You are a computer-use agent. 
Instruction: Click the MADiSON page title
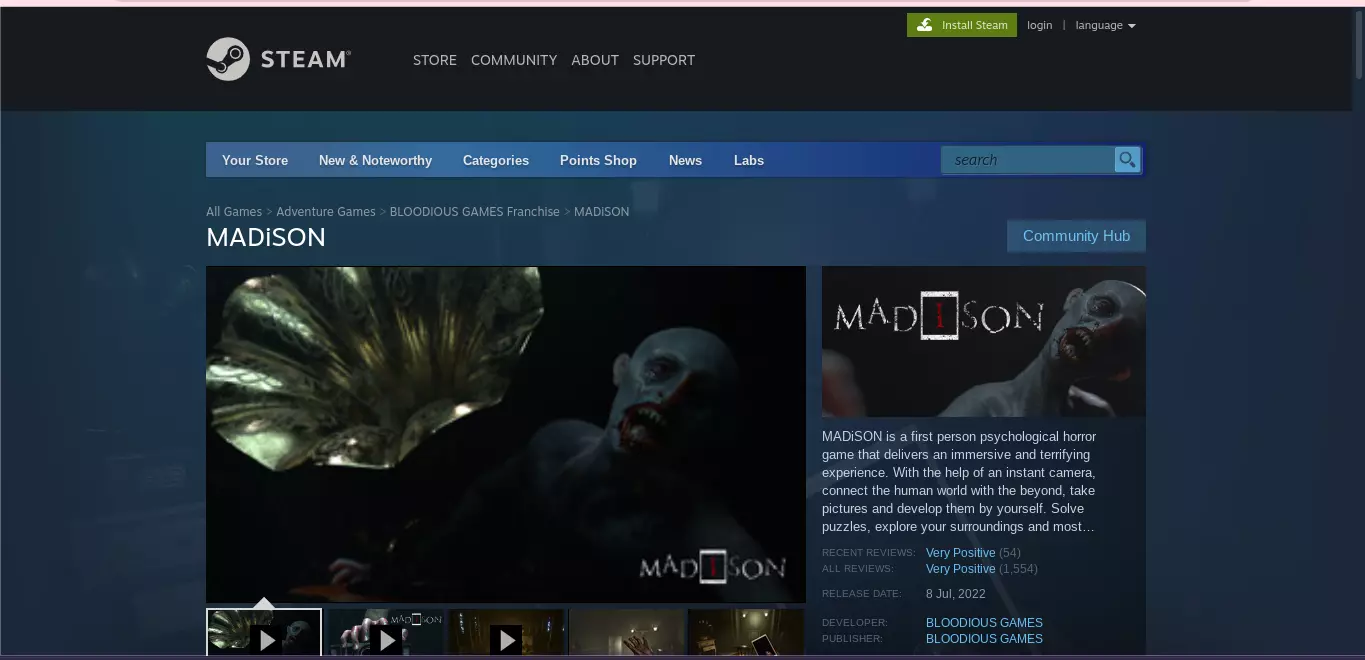[266, 237]
